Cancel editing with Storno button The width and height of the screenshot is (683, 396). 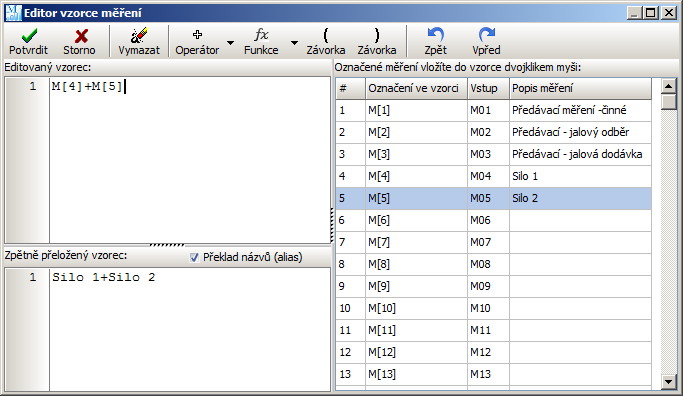click(79, 41)
